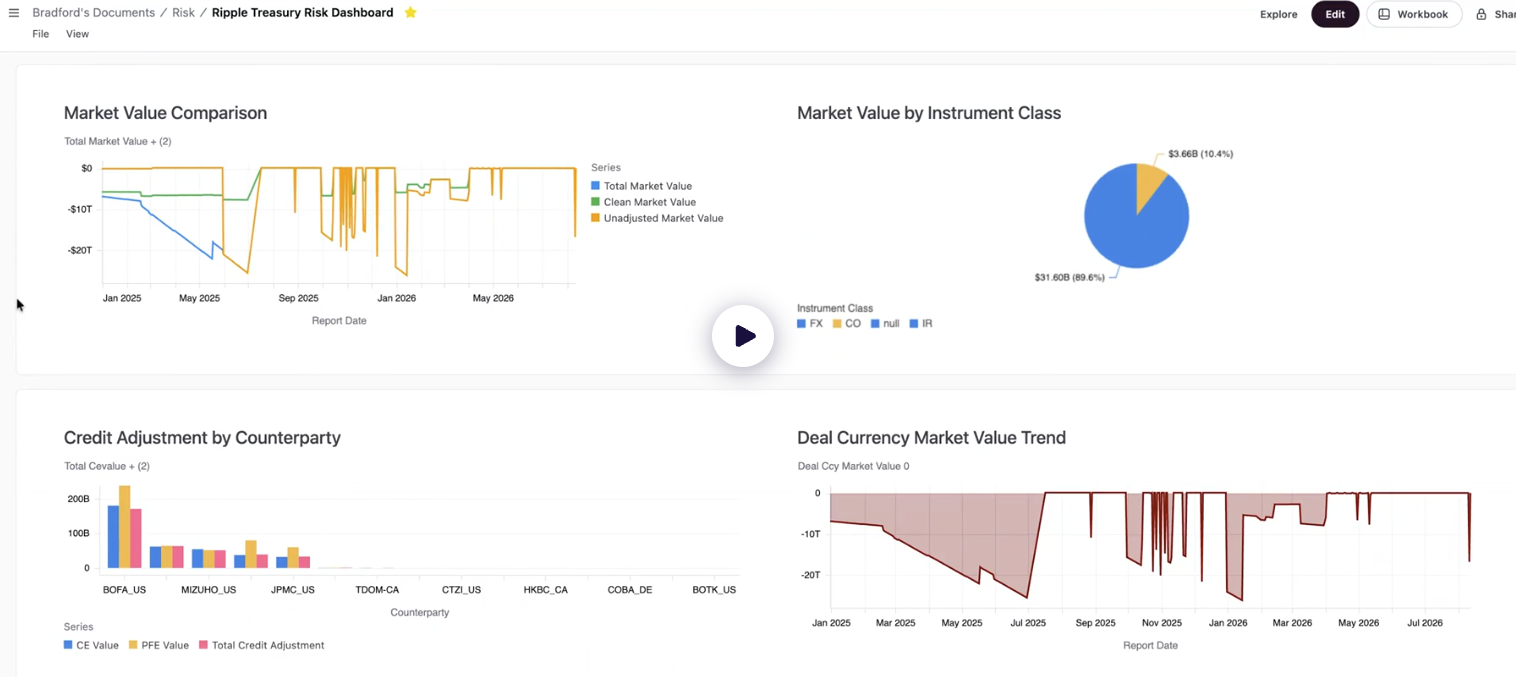Go to Bradford's Documents breadcrumb
The width and height of the screenshot is (1516, 677).
coord(93,13)
